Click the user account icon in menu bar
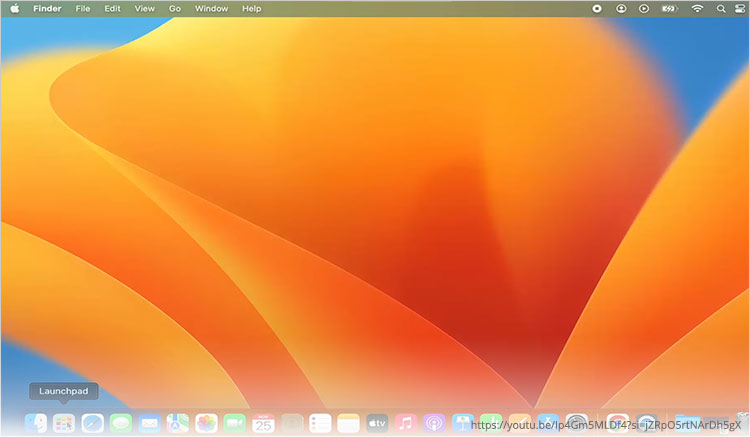The height and width of the screenshot is (437, 750). coord(621,9)
